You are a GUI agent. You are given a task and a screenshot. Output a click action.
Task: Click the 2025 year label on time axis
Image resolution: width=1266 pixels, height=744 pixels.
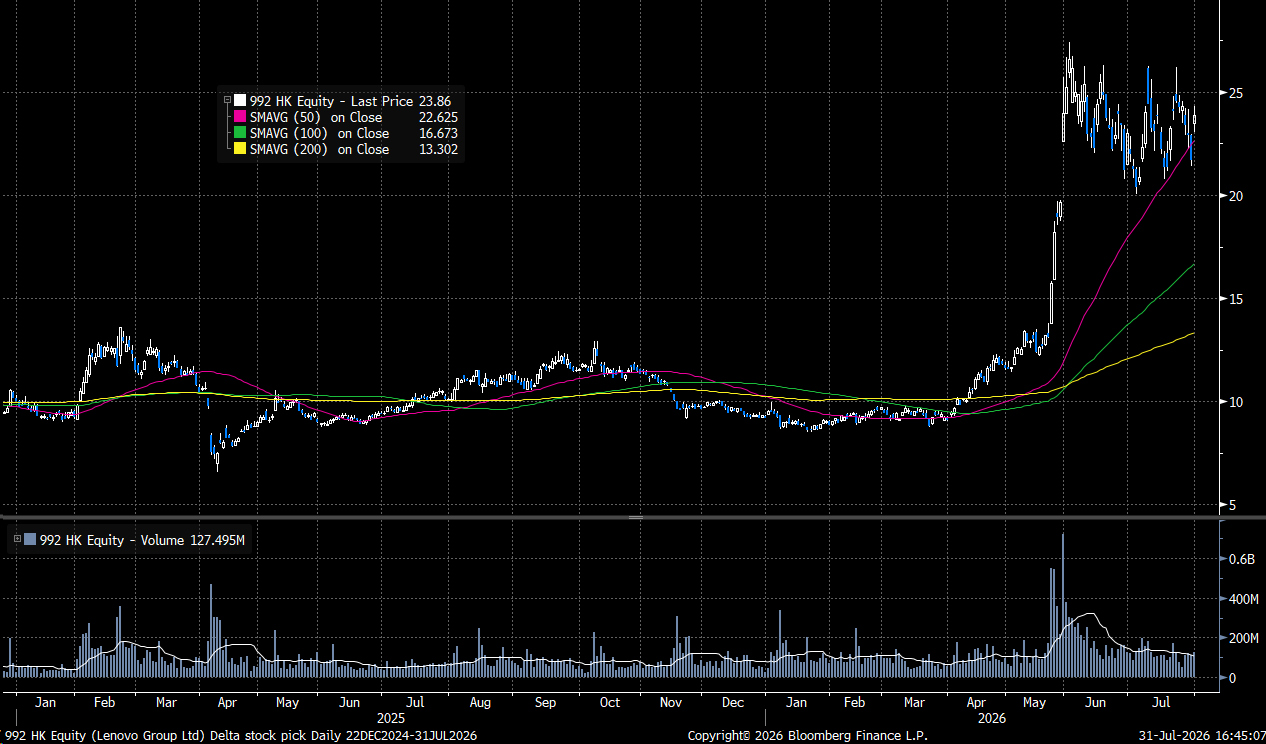point(392,718)
